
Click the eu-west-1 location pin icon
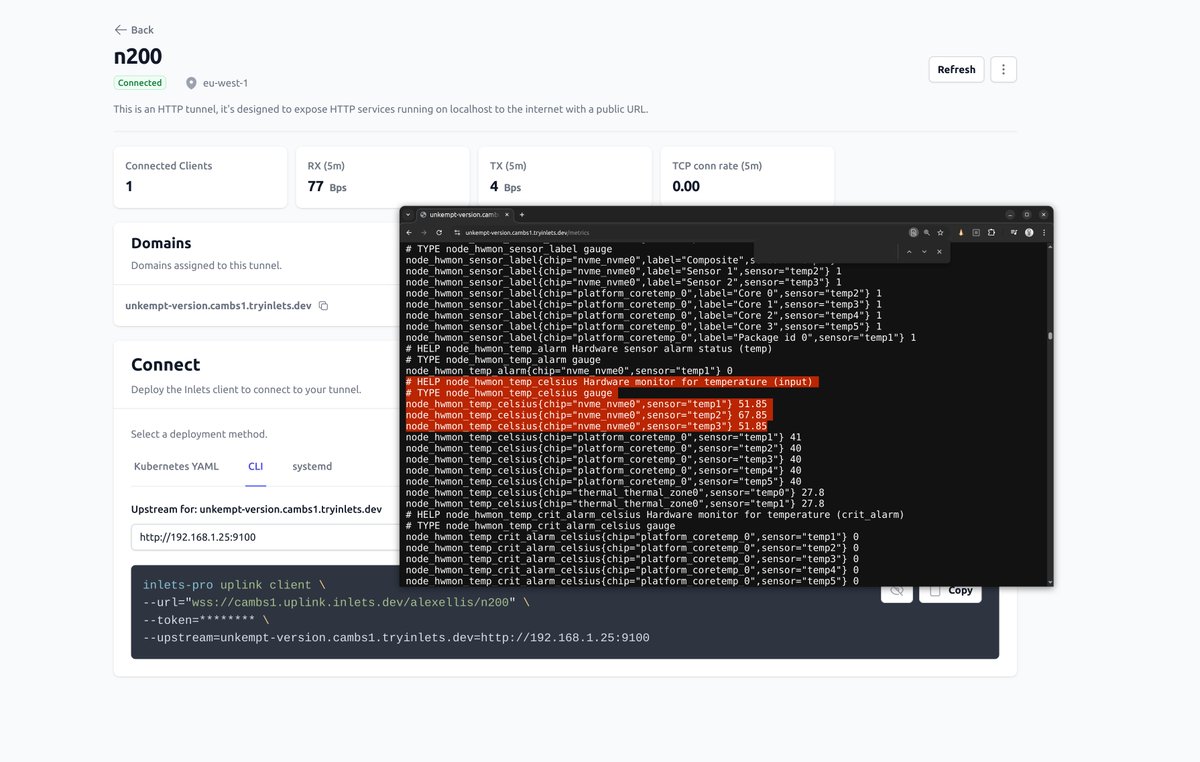(x=191, y=83)
